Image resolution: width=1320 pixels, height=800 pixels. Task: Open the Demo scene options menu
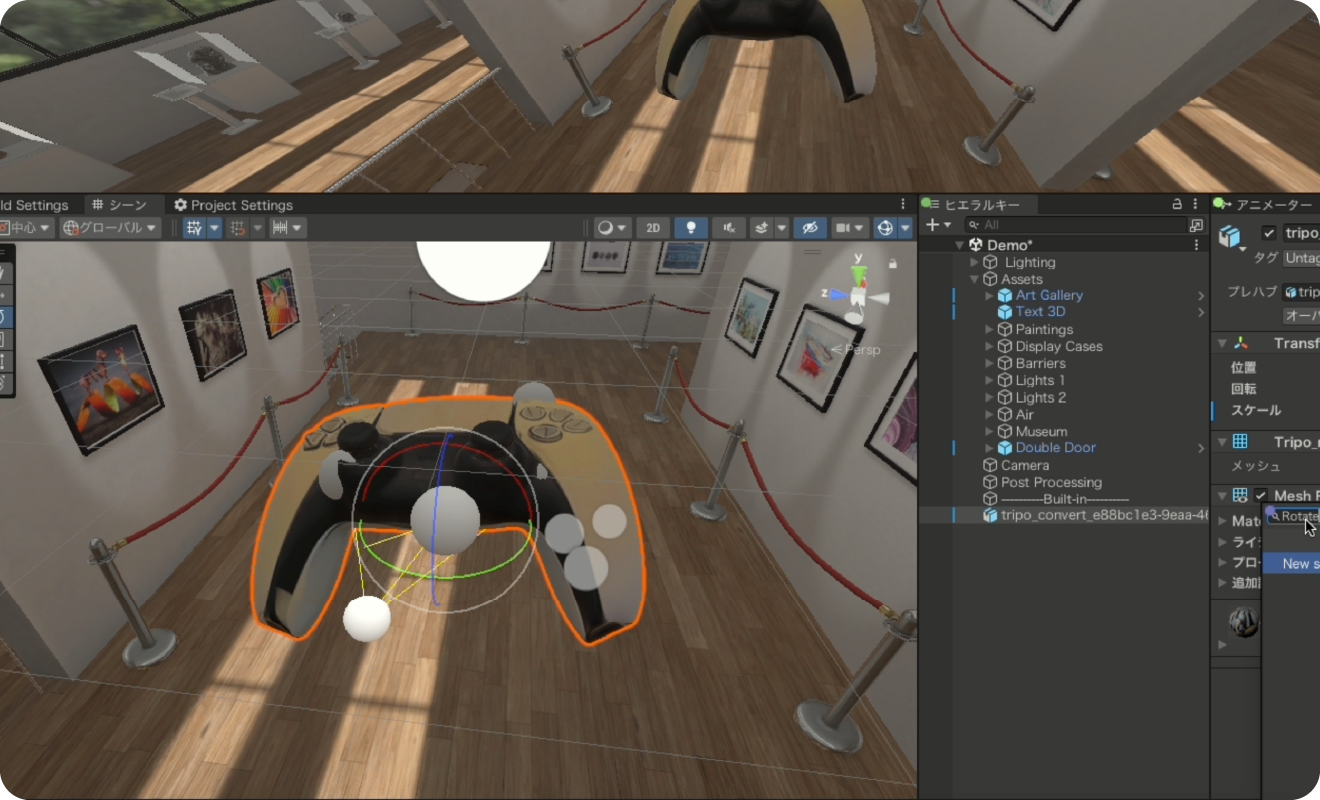click(x=1197, y=245)
